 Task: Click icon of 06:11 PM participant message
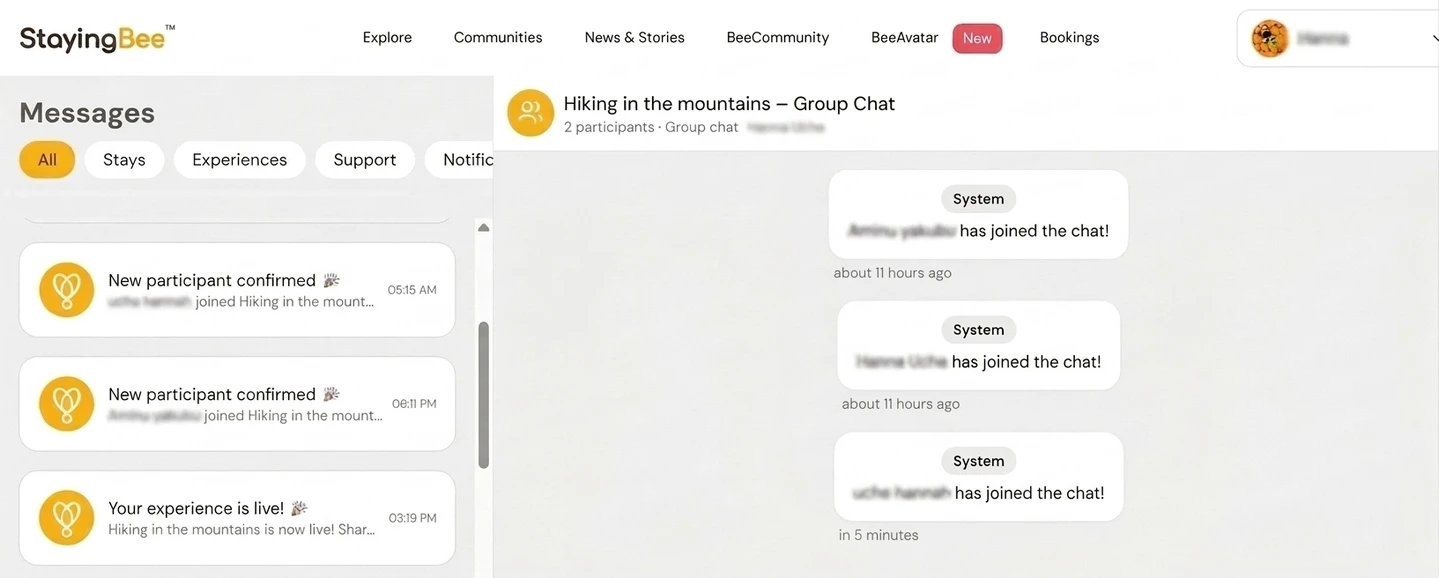(x=67, y=404)
